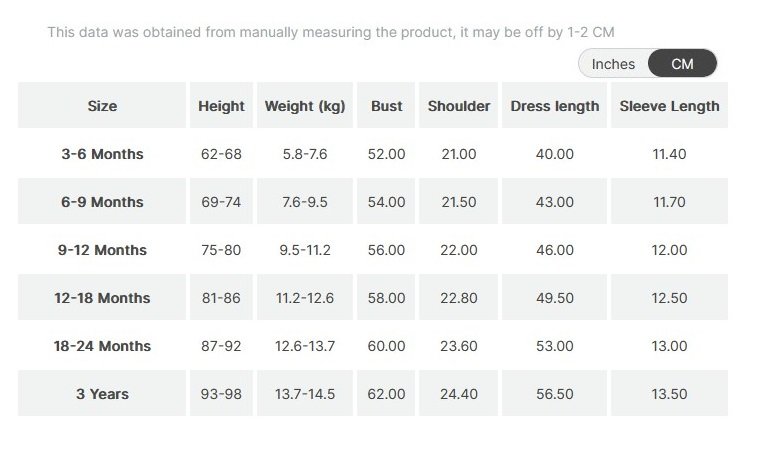Click weight range 7.6-9.5 cell
774x468 pixels.
tap(305, 202)
